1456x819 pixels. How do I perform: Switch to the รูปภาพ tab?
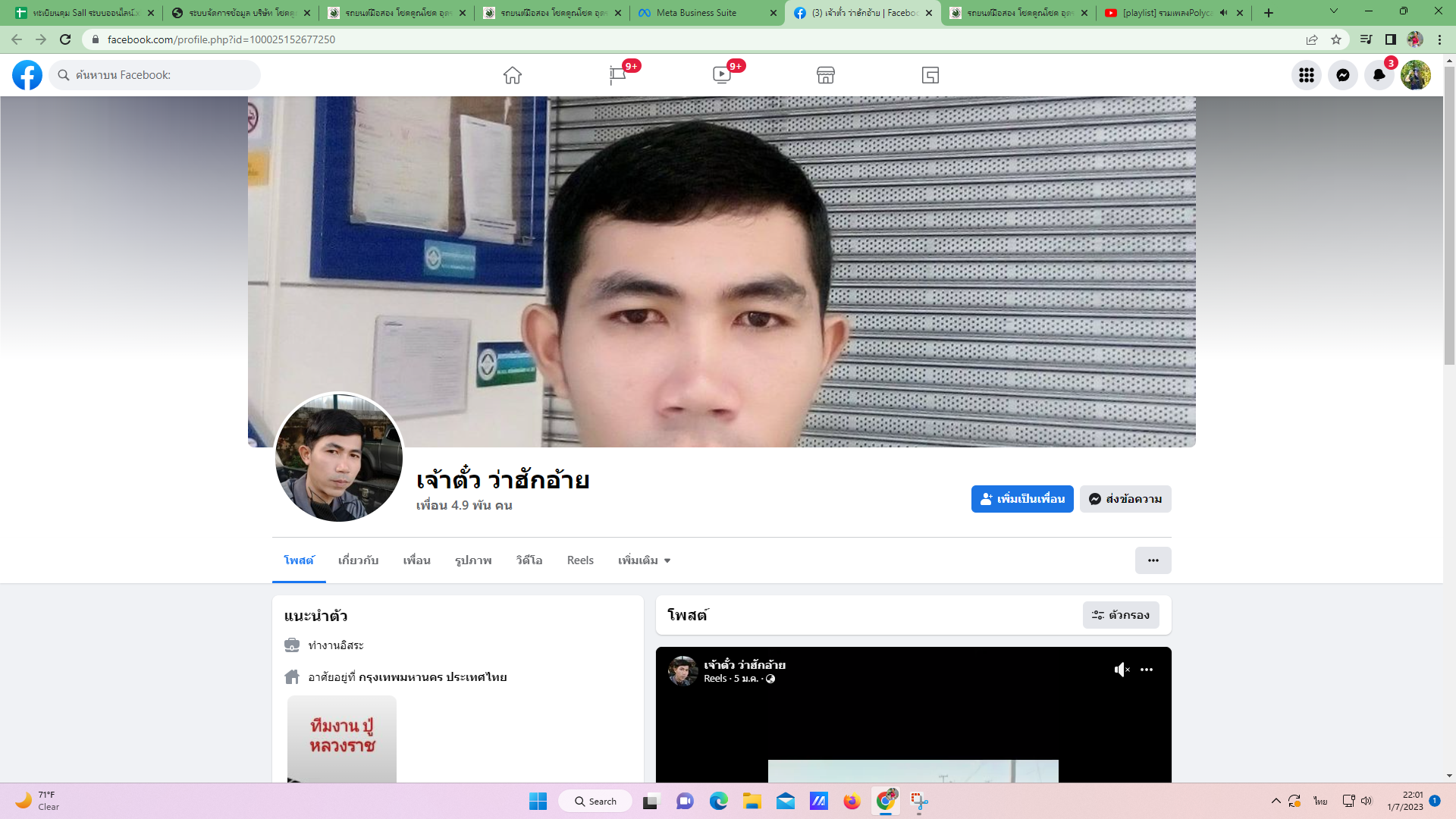click(x=473, y=560)
